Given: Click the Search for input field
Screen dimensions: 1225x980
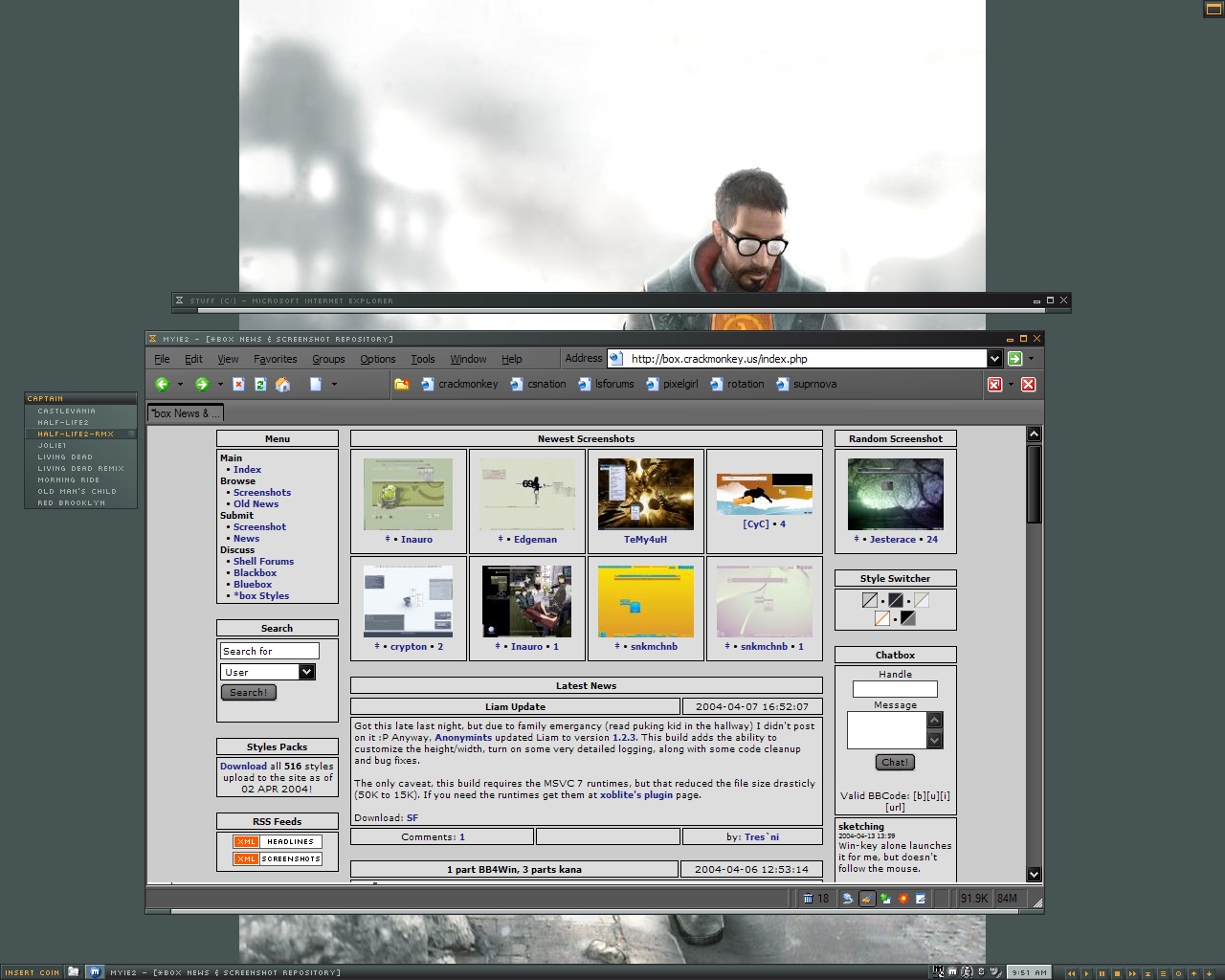Looking at the screenshot, I should point(270,651).
